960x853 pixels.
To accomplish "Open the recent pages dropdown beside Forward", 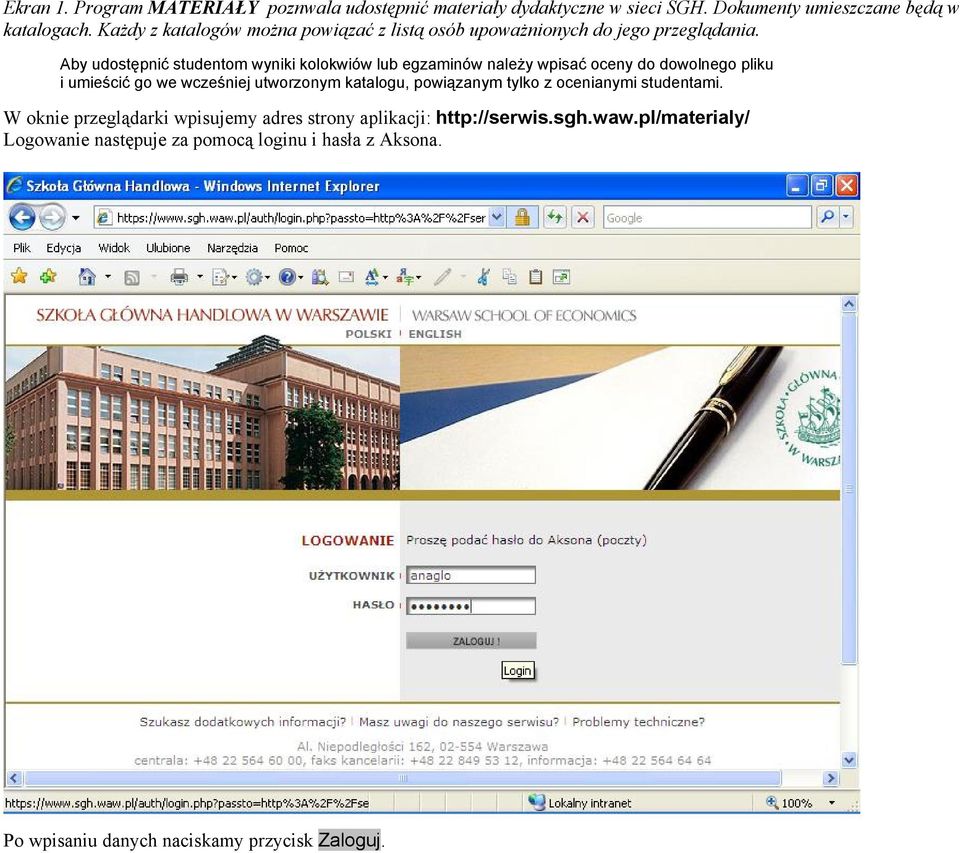I will click(76, 218).
